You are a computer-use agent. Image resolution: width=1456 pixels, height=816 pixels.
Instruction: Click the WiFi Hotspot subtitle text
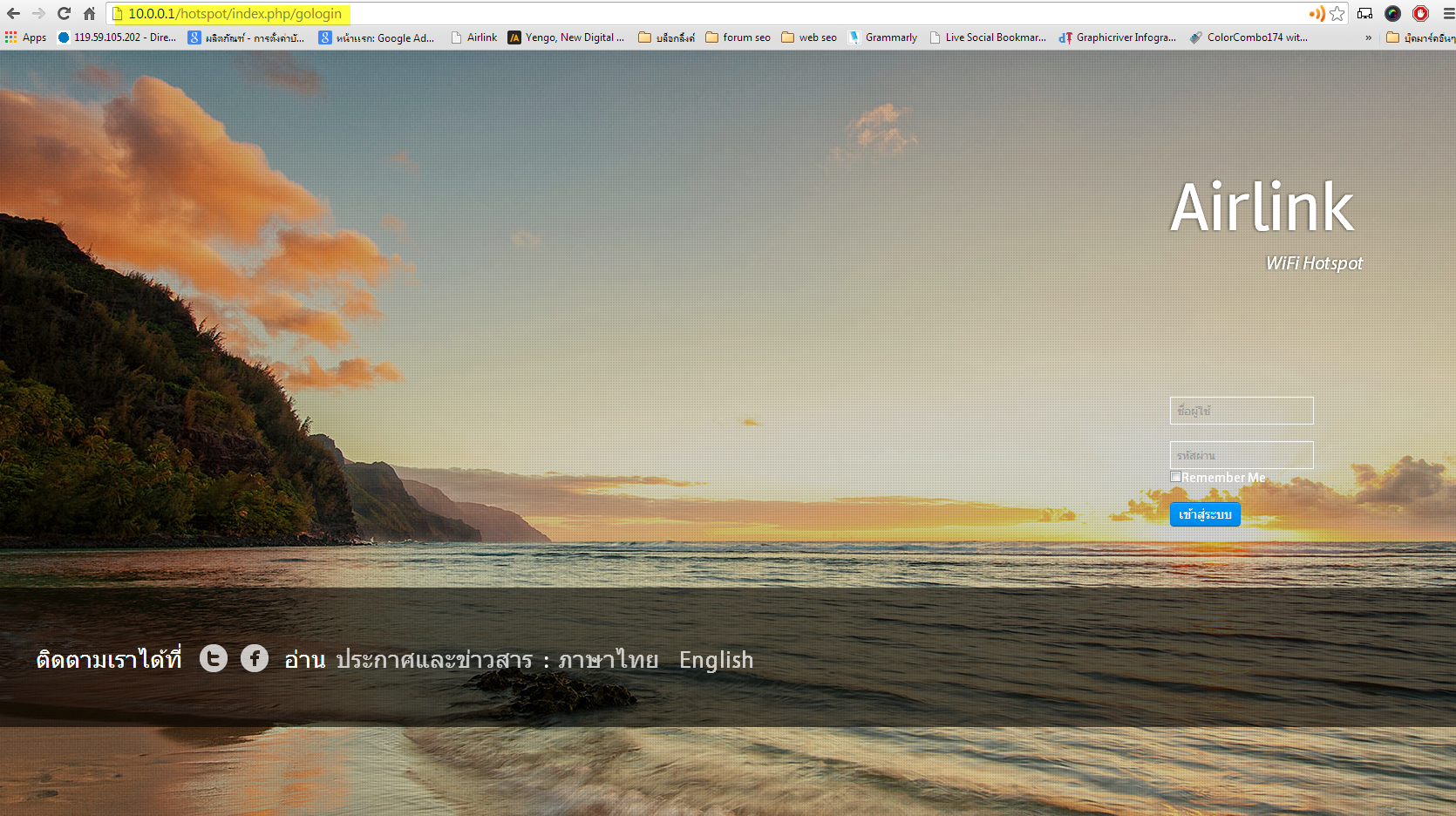click(x=1315, y=263)
